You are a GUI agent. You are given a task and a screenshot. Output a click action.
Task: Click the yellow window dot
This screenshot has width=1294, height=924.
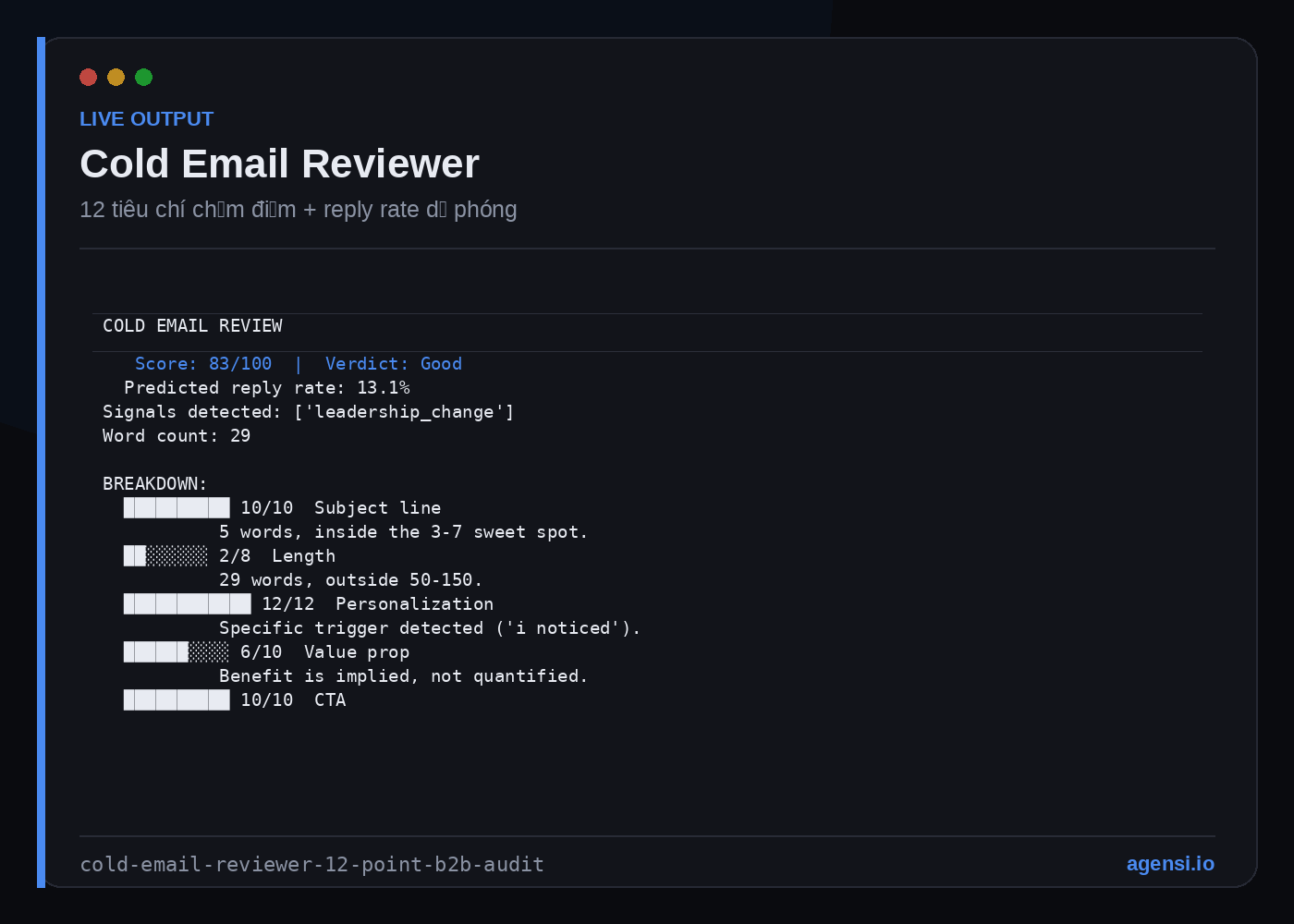116,77
